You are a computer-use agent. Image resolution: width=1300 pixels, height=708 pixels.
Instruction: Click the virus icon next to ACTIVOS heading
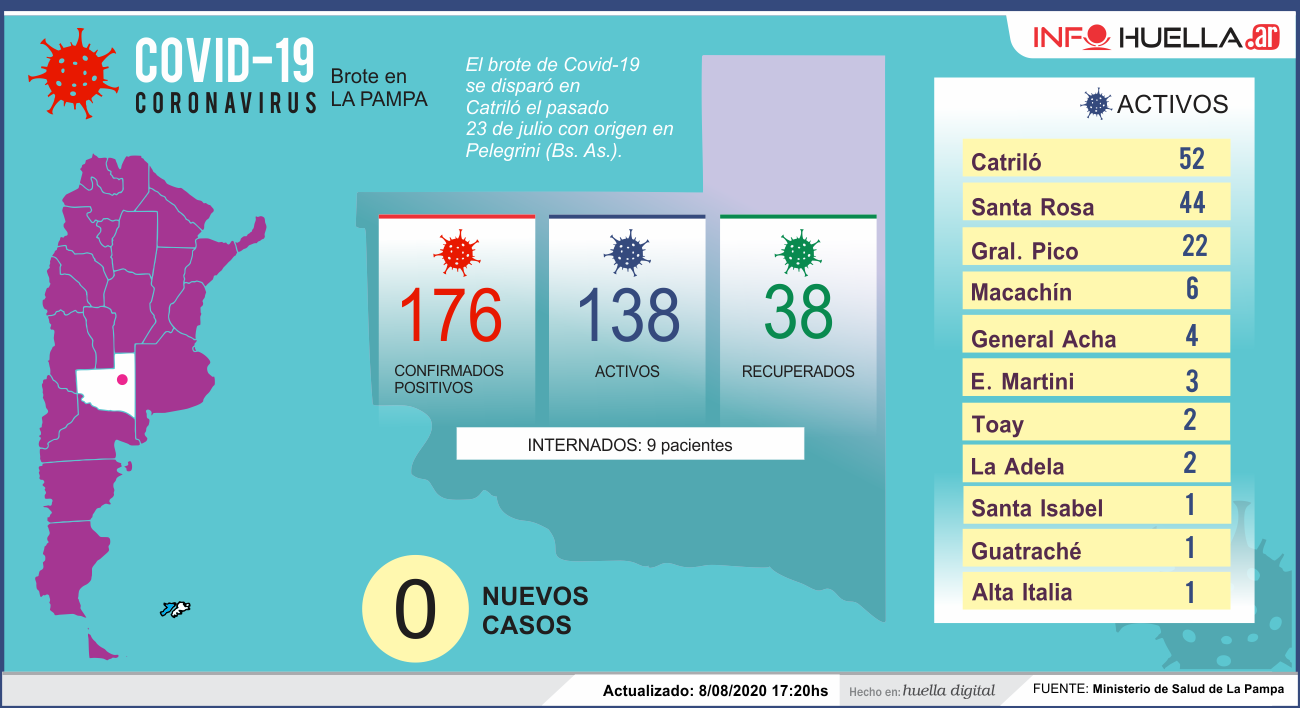click(1097, 103)
